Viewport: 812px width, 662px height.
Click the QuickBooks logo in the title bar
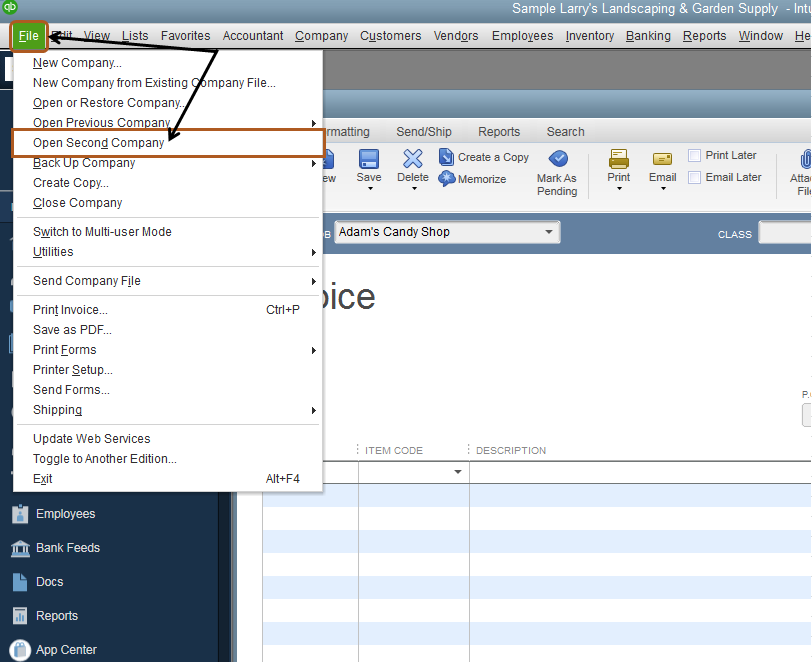(x=10, y=7)
